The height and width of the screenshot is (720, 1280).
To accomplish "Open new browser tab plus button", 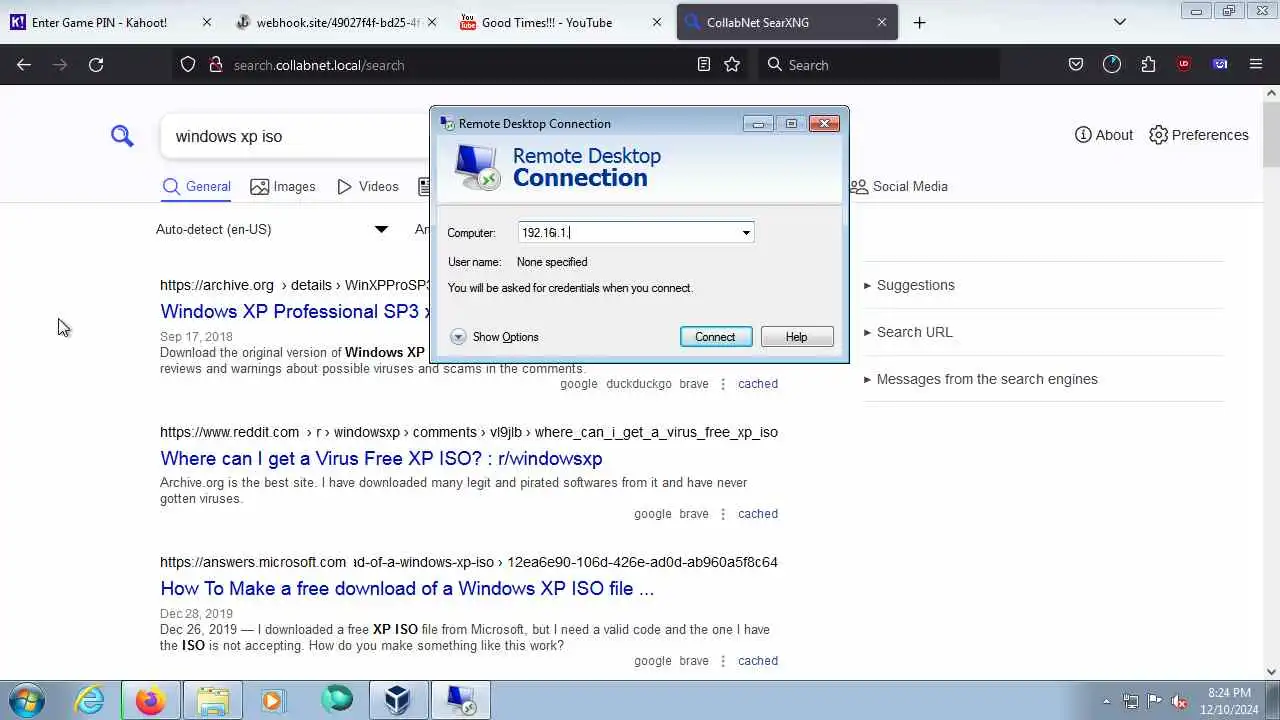I will (x=919, y=22).
